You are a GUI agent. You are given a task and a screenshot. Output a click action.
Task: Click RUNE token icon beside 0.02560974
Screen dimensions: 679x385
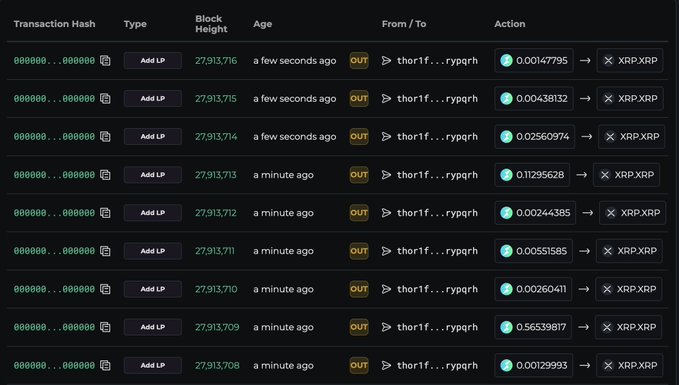pyautogui.click(x=506, y=137)
